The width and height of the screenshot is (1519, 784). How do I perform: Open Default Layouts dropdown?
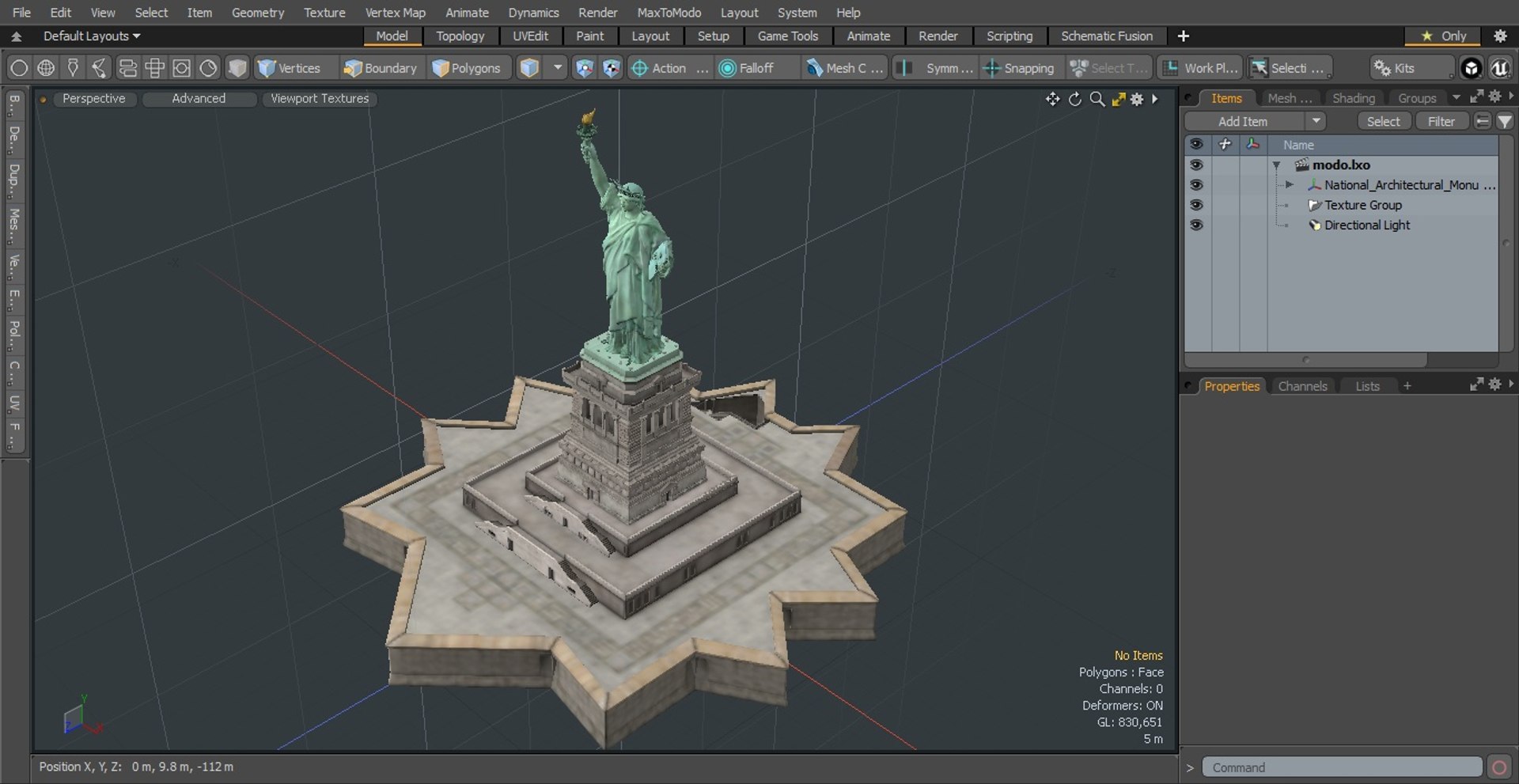[x=92, y=36]
